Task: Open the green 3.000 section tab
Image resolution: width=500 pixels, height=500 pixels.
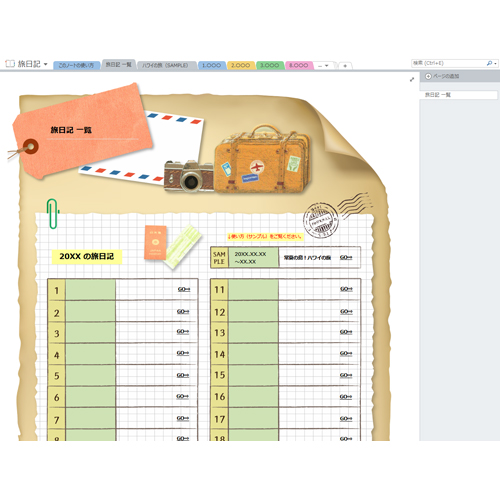Action: [x=269, y=65]
